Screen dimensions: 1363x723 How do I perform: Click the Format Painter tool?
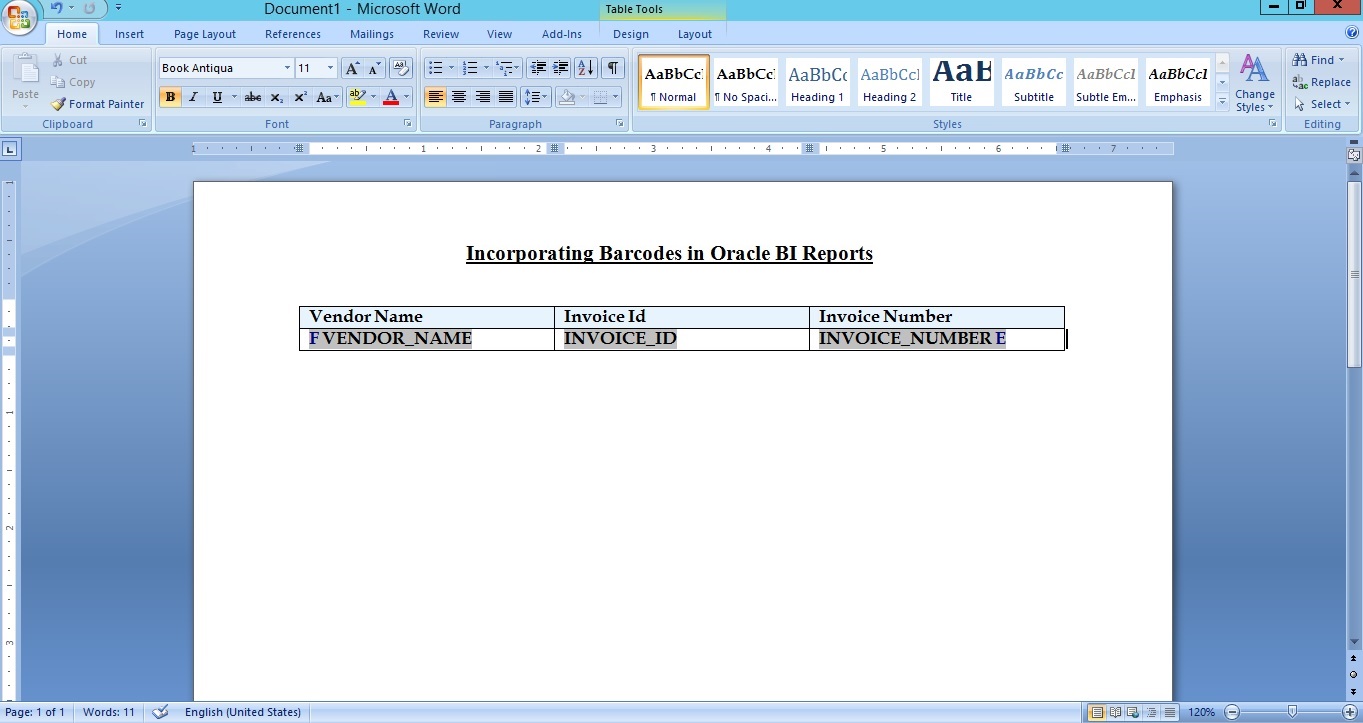(97, 103)
